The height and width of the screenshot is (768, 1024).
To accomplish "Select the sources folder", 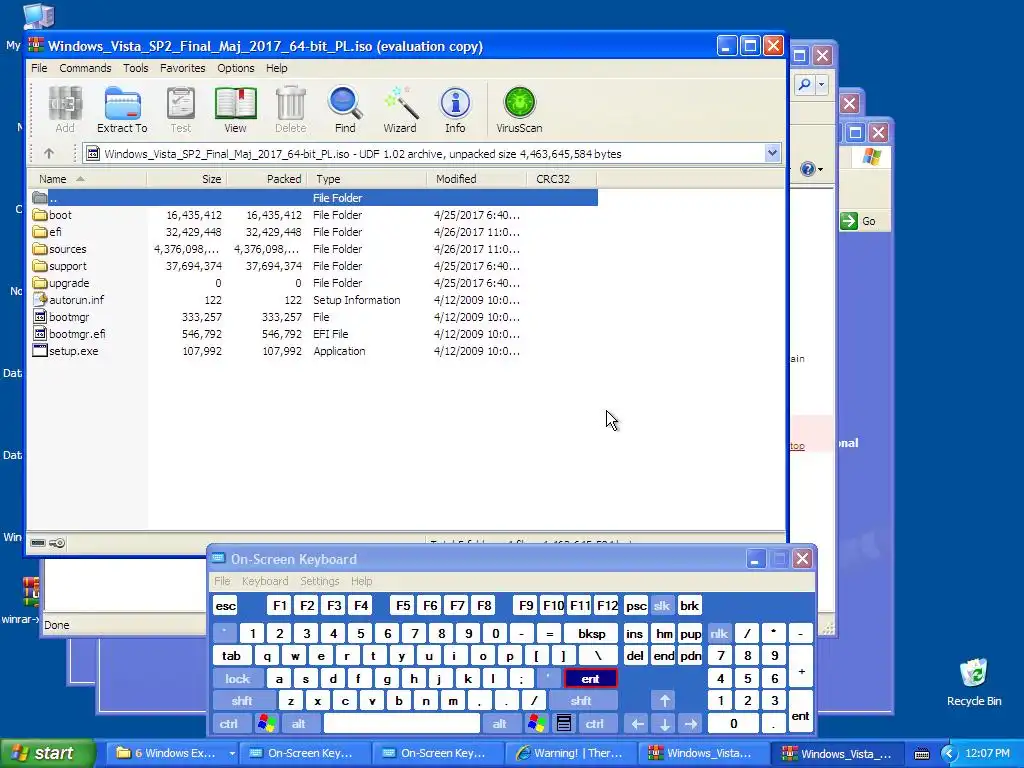I will pos(59,249).
